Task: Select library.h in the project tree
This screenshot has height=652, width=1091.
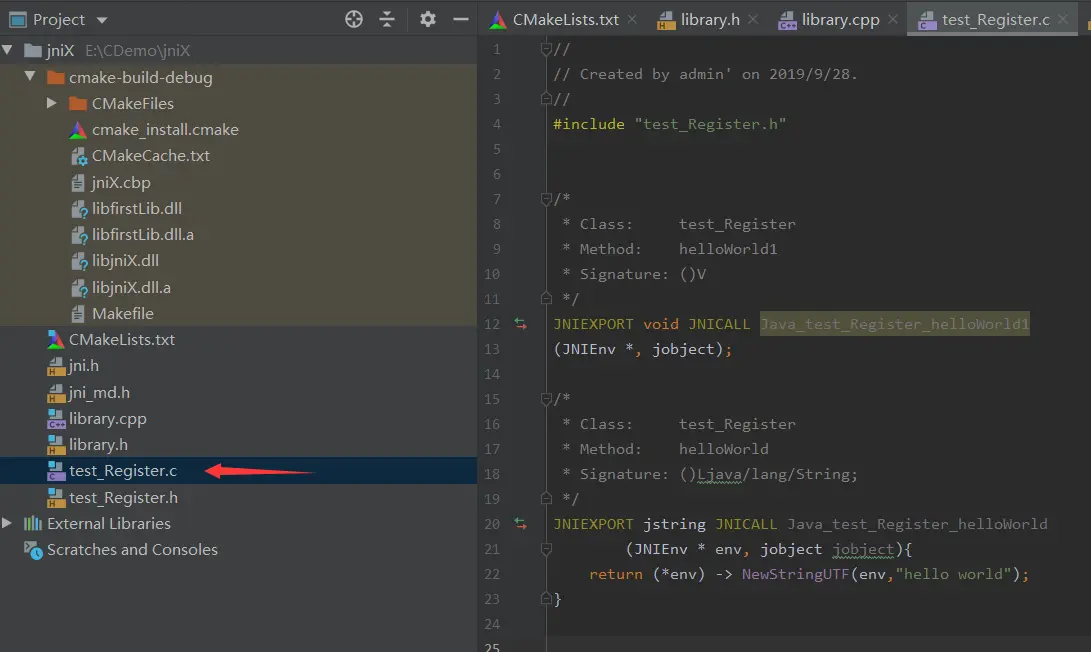Action: [x=98, y=444]
